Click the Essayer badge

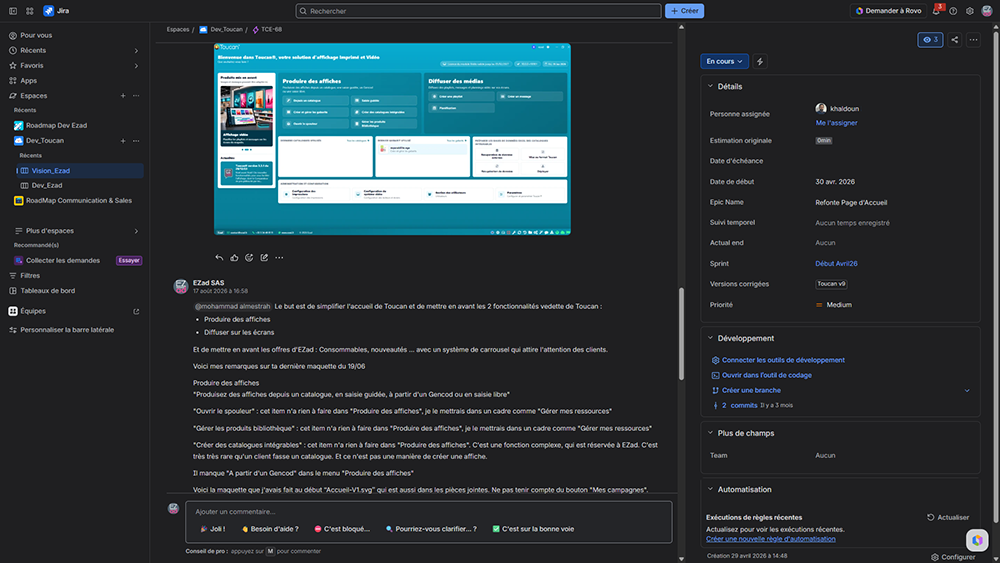129,260
